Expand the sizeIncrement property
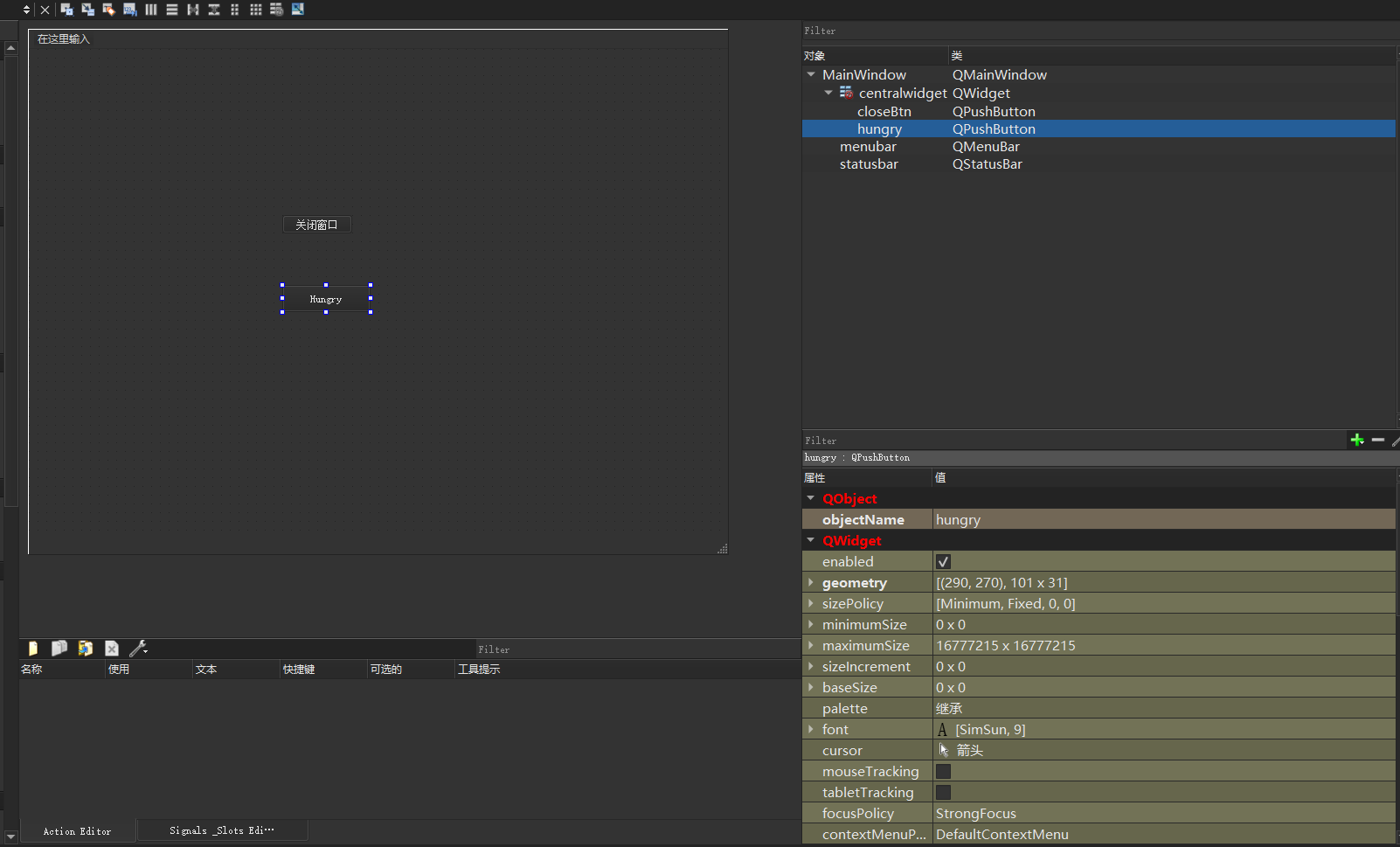This screenshot has width=1400, height=847. pyautogui.click(x=810, y=666)
